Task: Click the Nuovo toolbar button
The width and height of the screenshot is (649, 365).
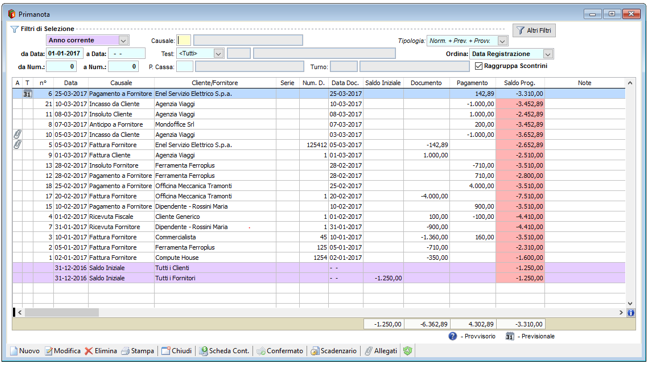Action: (25, 351)
